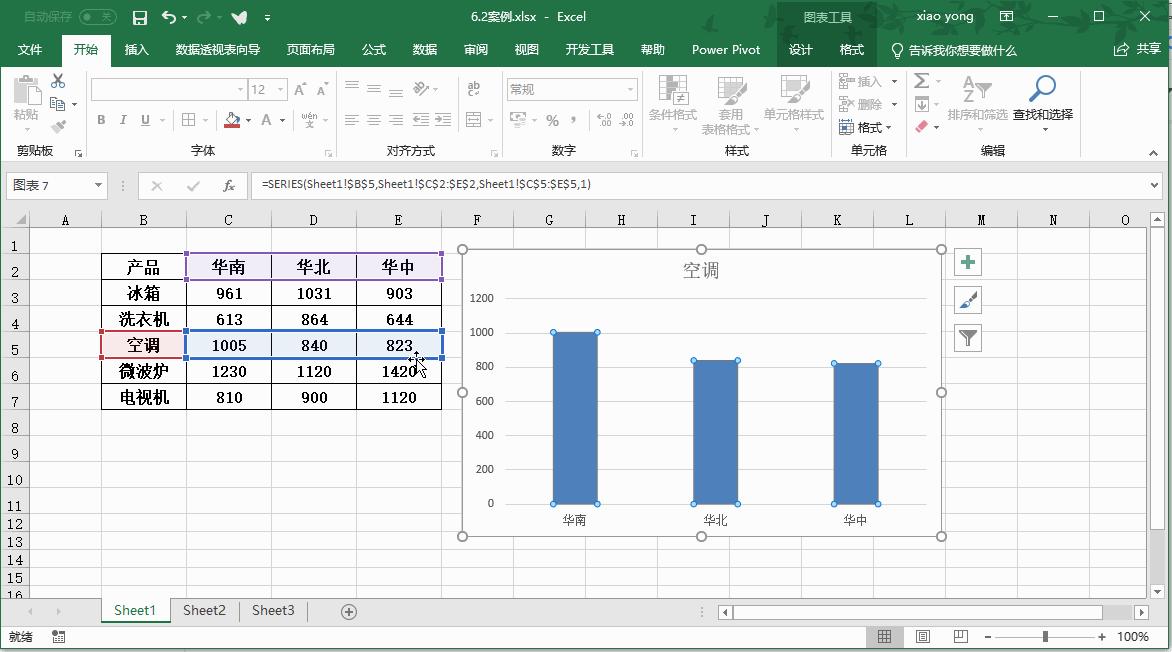Click the 共享 share button

coord(1140,49)
